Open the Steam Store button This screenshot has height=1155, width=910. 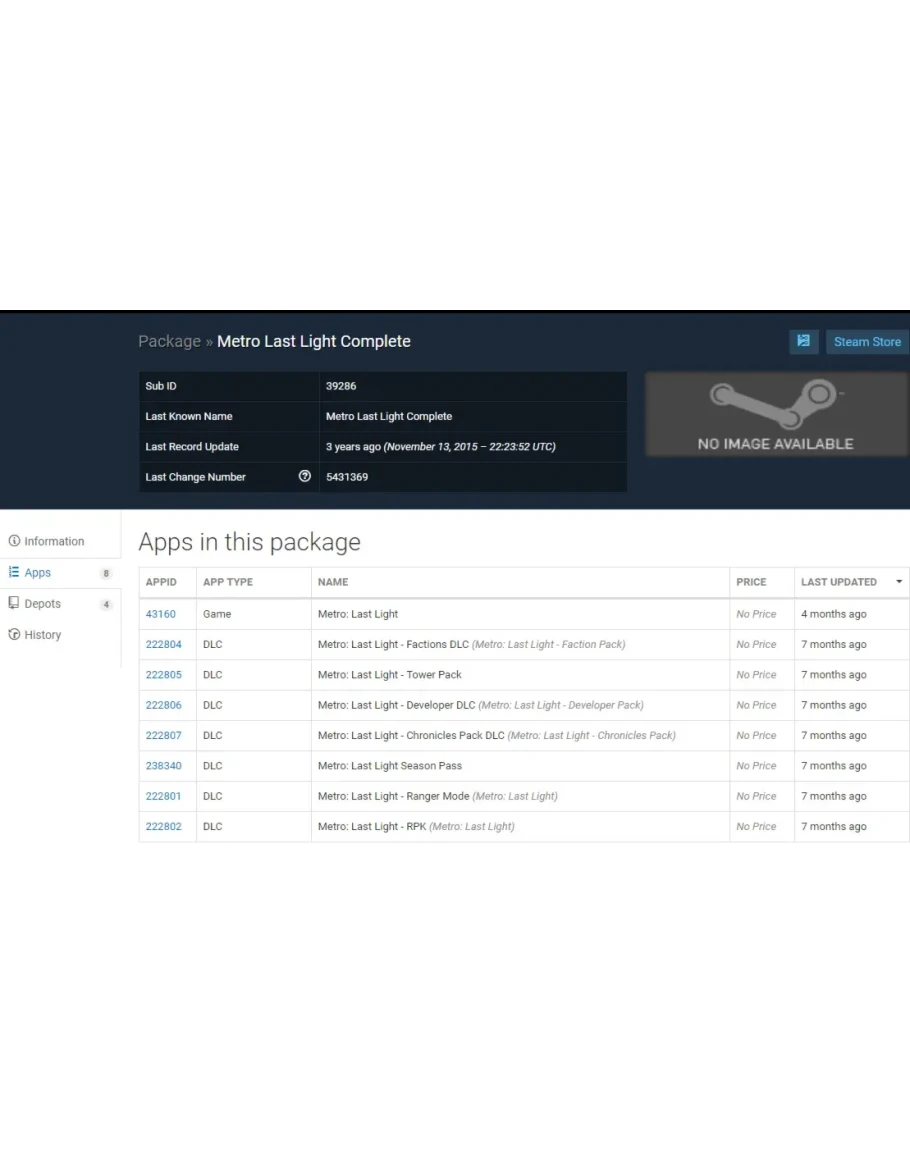(x=867, y=342)
